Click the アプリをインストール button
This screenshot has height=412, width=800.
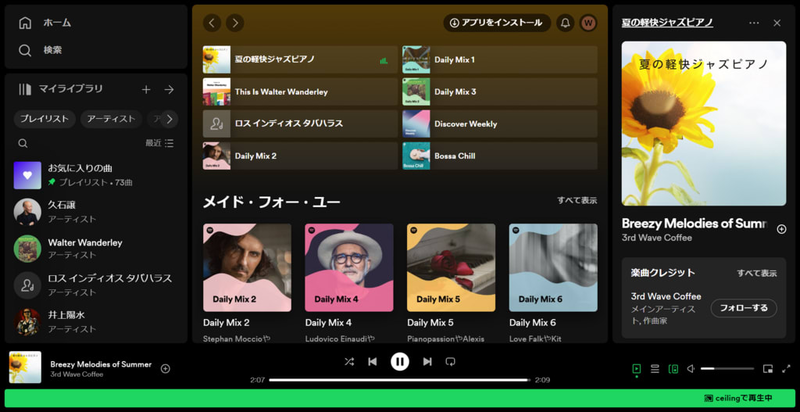click(x=497, y=23)
